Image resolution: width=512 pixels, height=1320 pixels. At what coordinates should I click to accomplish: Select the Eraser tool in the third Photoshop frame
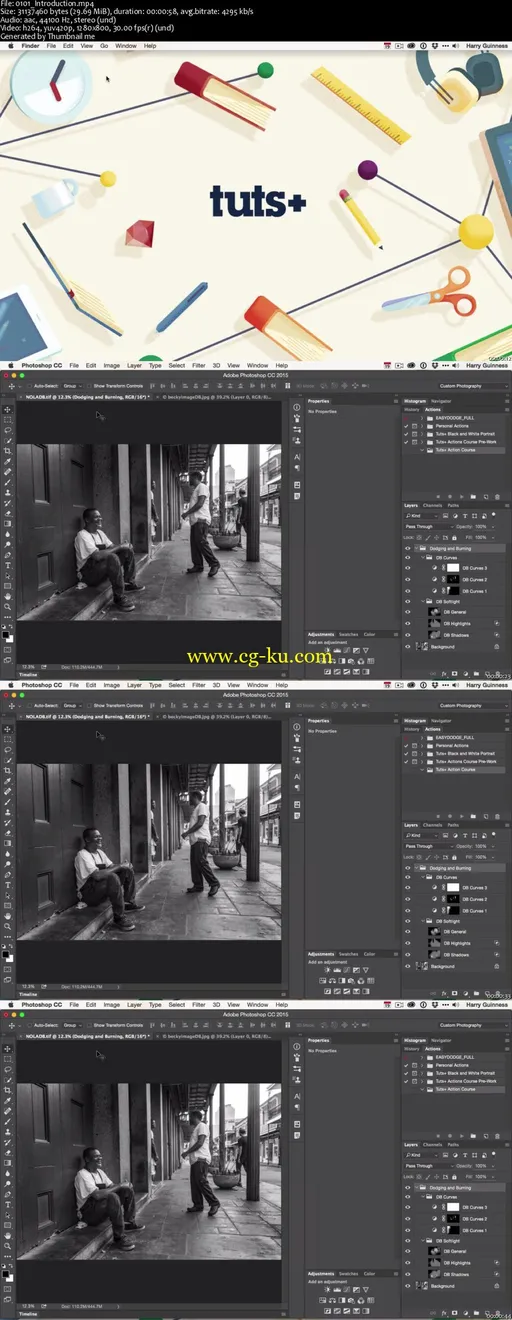pyautogui.click(x=8, y=1151)
